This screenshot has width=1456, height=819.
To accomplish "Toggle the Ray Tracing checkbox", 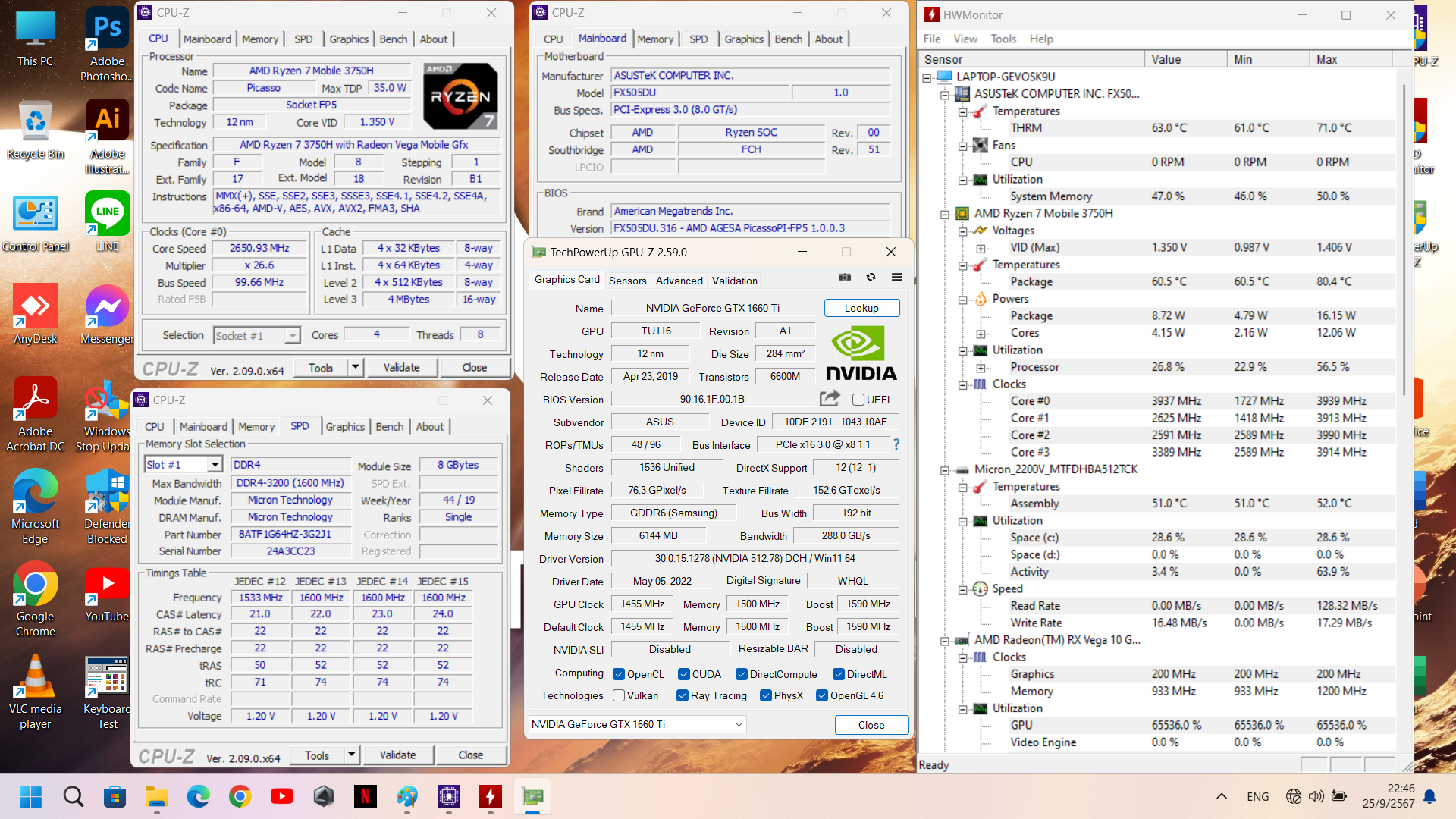I will coord(682,695).
